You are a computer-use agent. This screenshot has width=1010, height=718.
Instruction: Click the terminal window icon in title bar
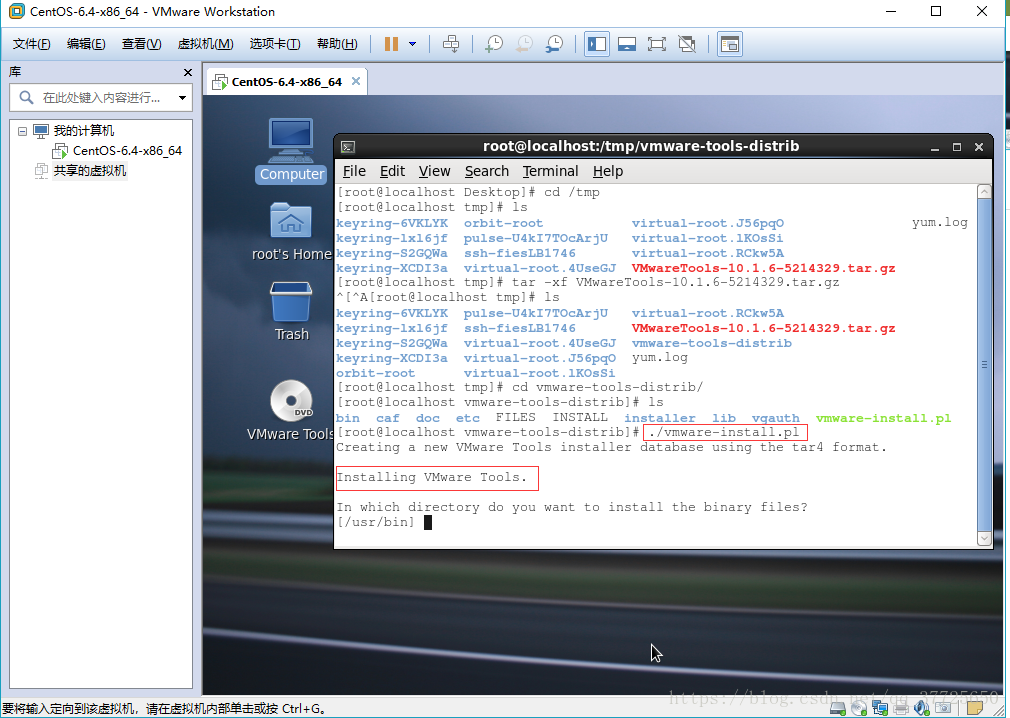pyautogui.click(x=348, y=147)
